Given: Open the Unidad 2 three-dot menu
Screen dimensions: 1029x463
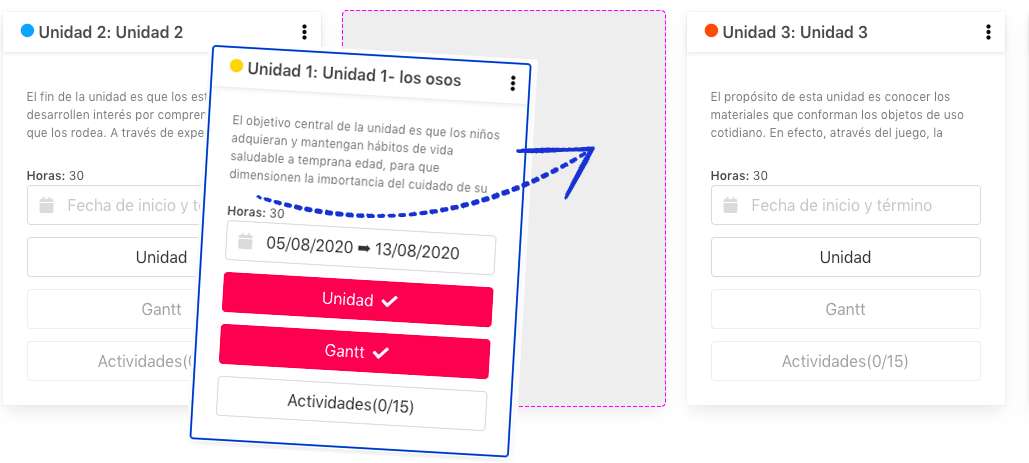Looking at the screenshot, I should (x=304, y=31).
